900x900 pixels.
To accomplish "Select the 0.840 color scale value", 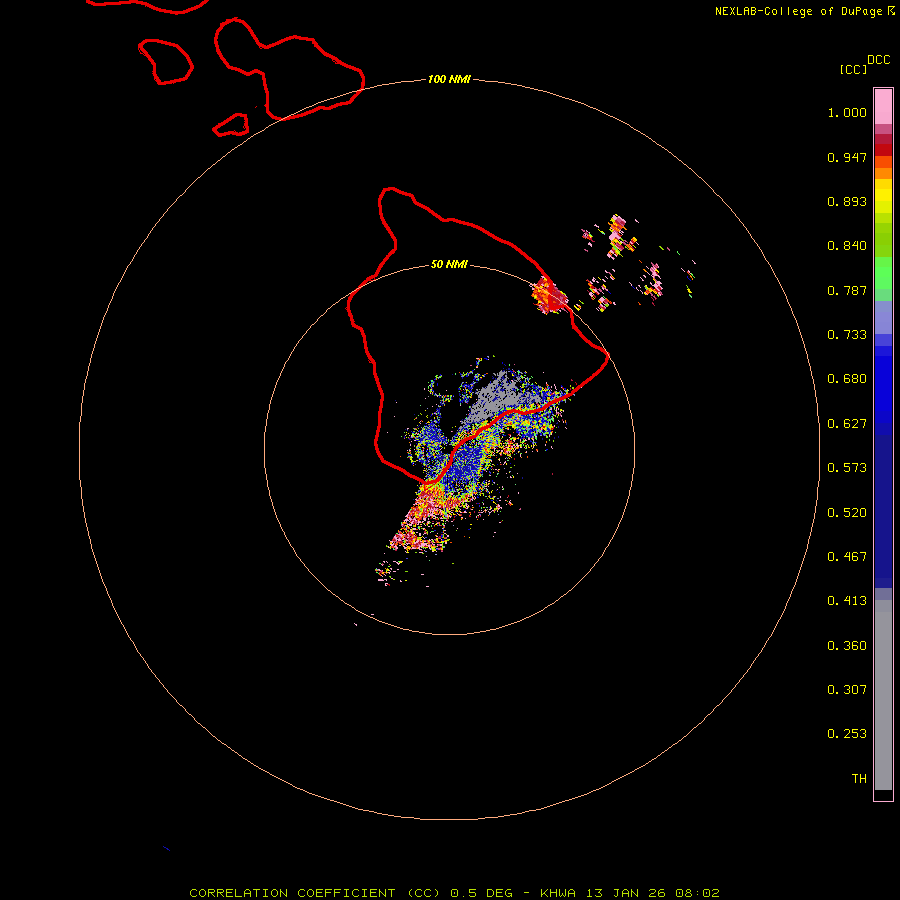I will point(847,246).
